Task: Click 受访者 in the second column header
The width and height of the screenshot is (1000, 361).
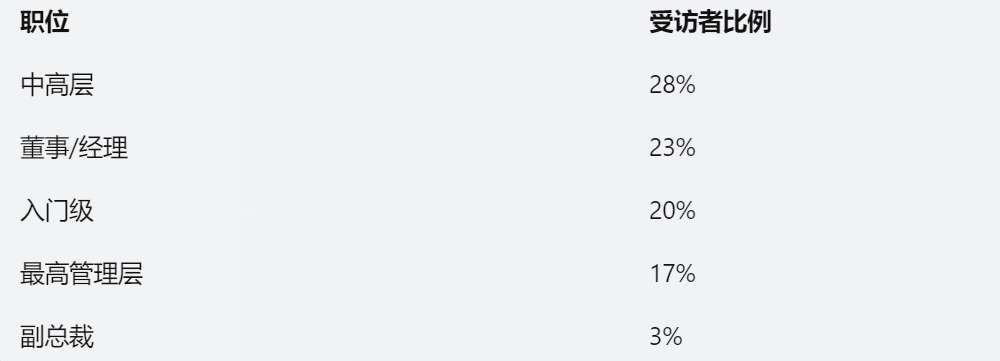Action: click(686, 22)
